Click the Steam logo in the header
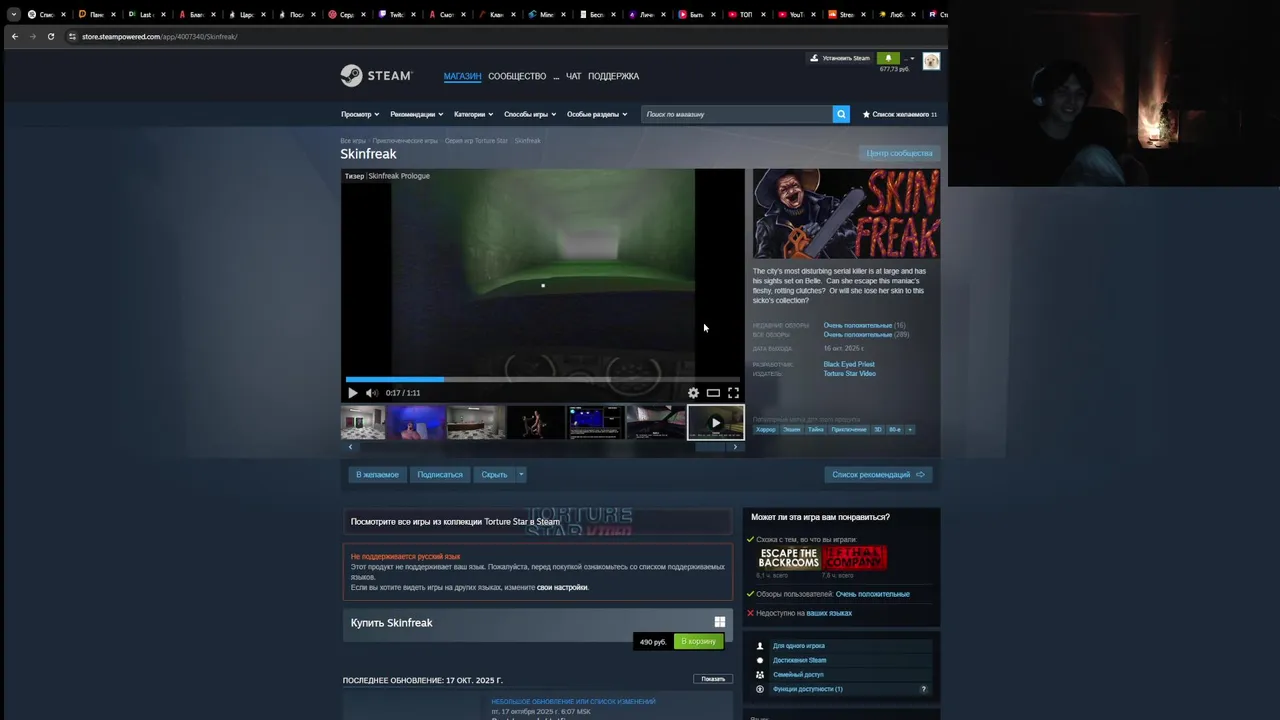 coord(376,76)
